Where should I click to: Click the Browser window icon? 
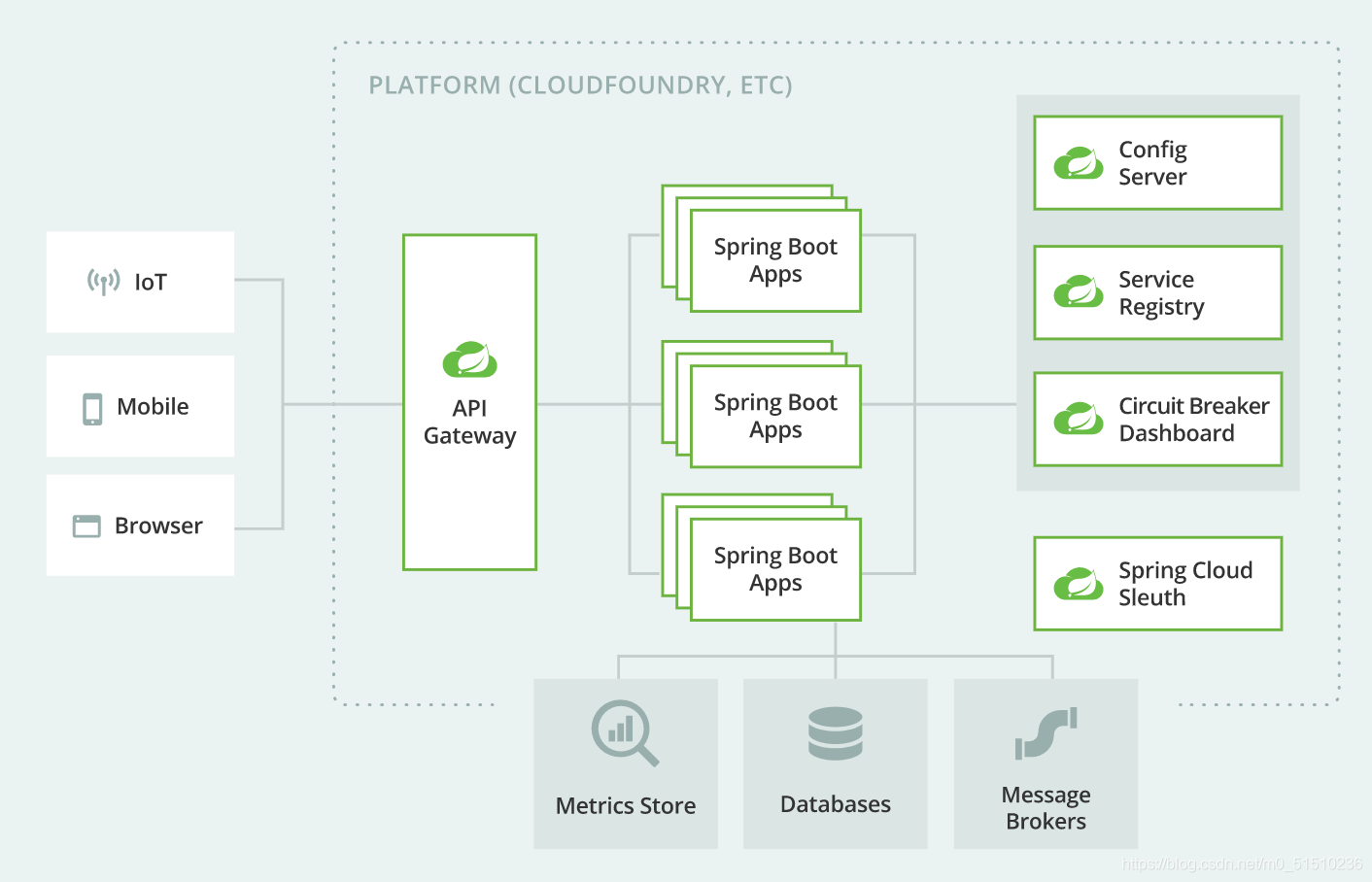[x=86, y=526]
